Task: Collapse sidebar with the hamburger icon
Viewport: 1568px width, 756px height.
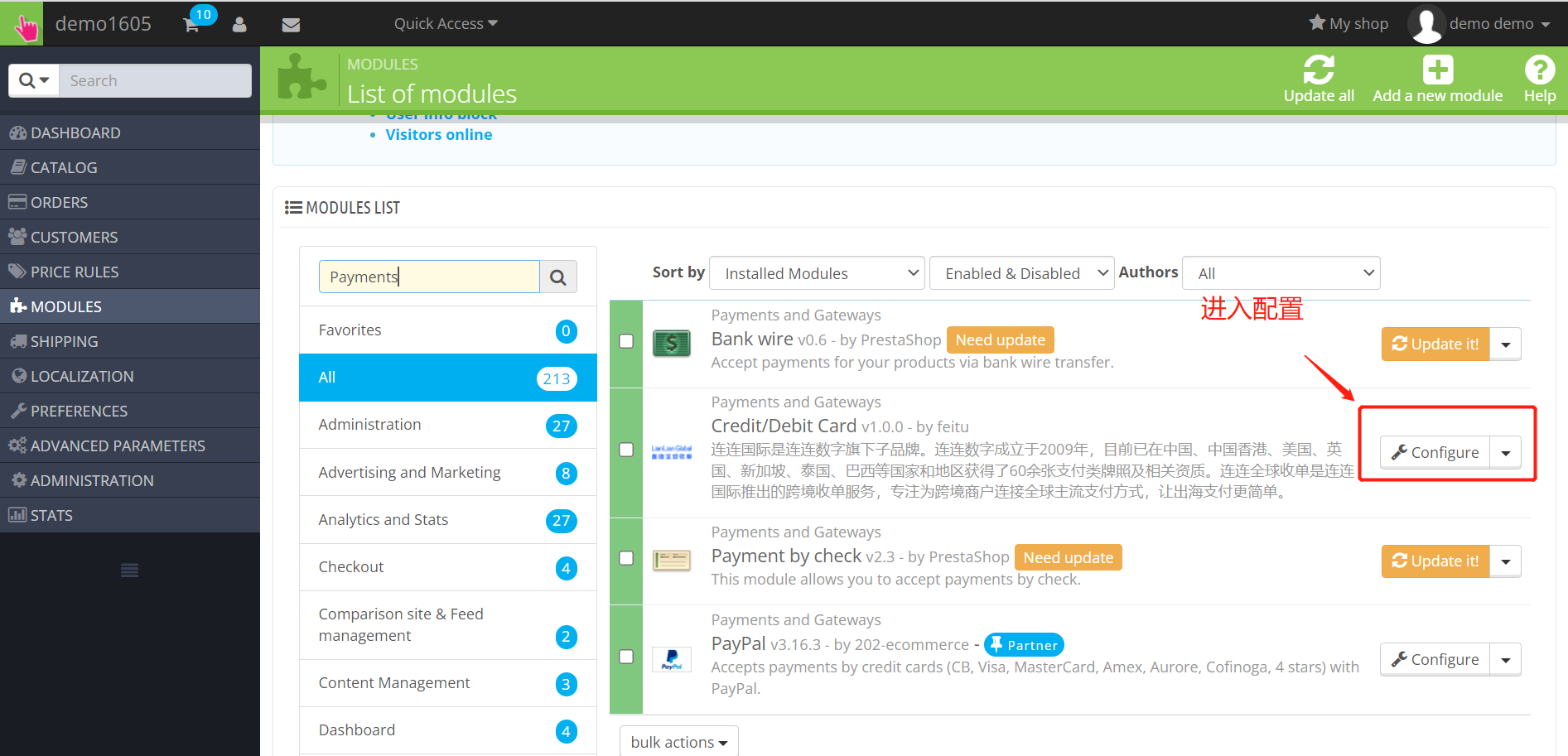Action: coord(130,571)
